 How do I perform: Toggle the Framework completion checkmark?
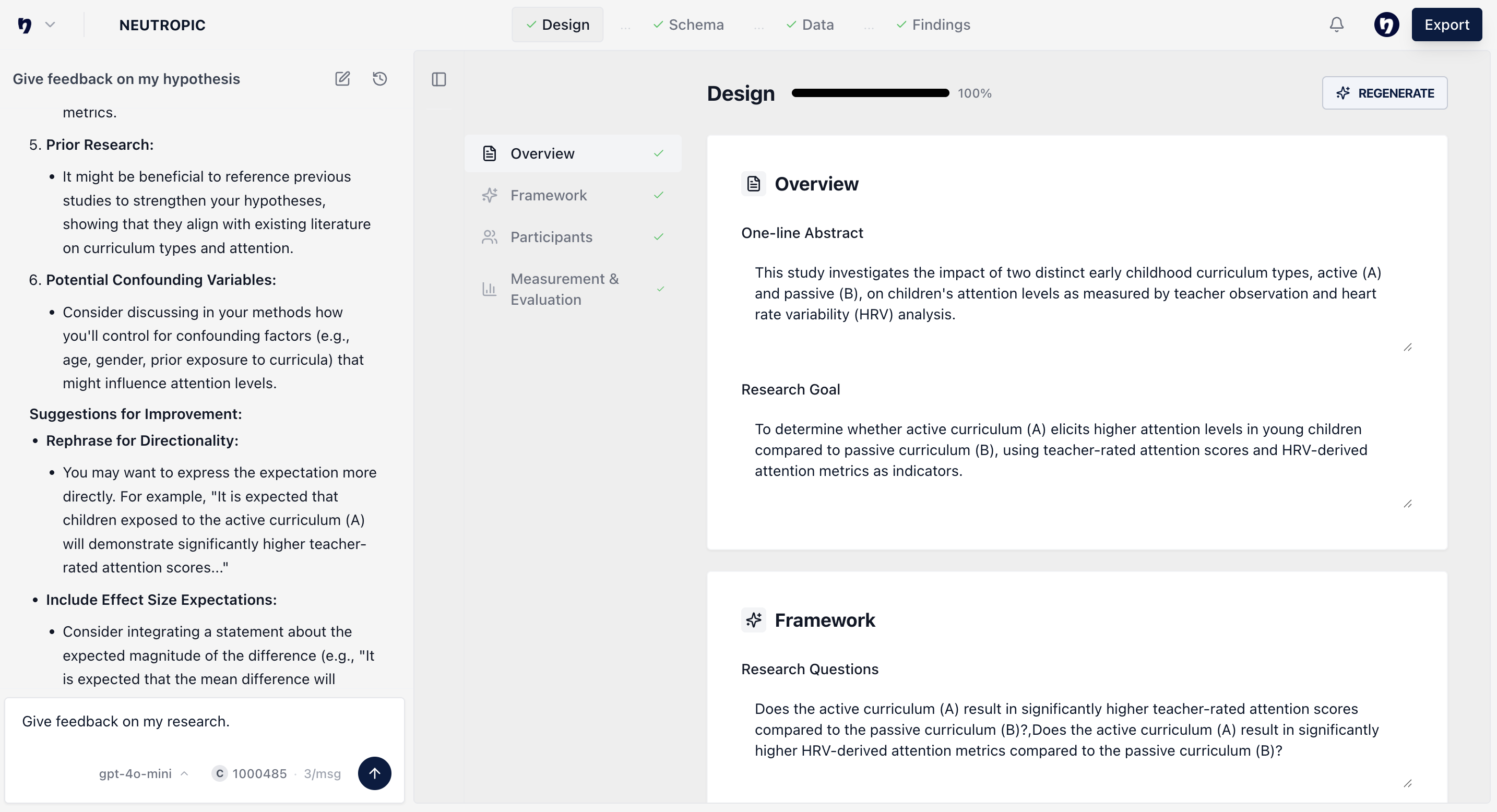pos(659,195)
